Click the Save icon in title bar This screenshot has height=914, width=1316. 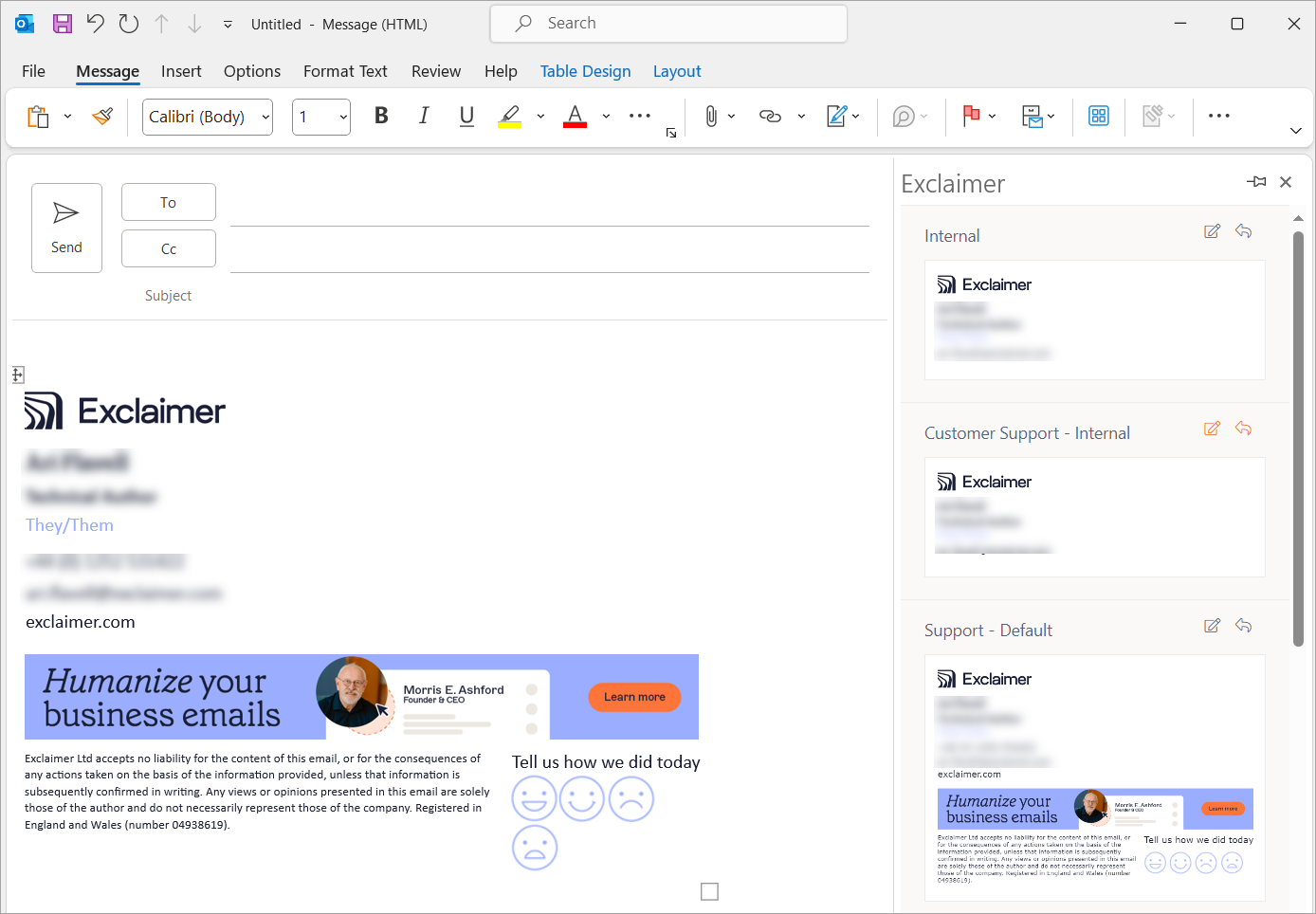point(63,24)
